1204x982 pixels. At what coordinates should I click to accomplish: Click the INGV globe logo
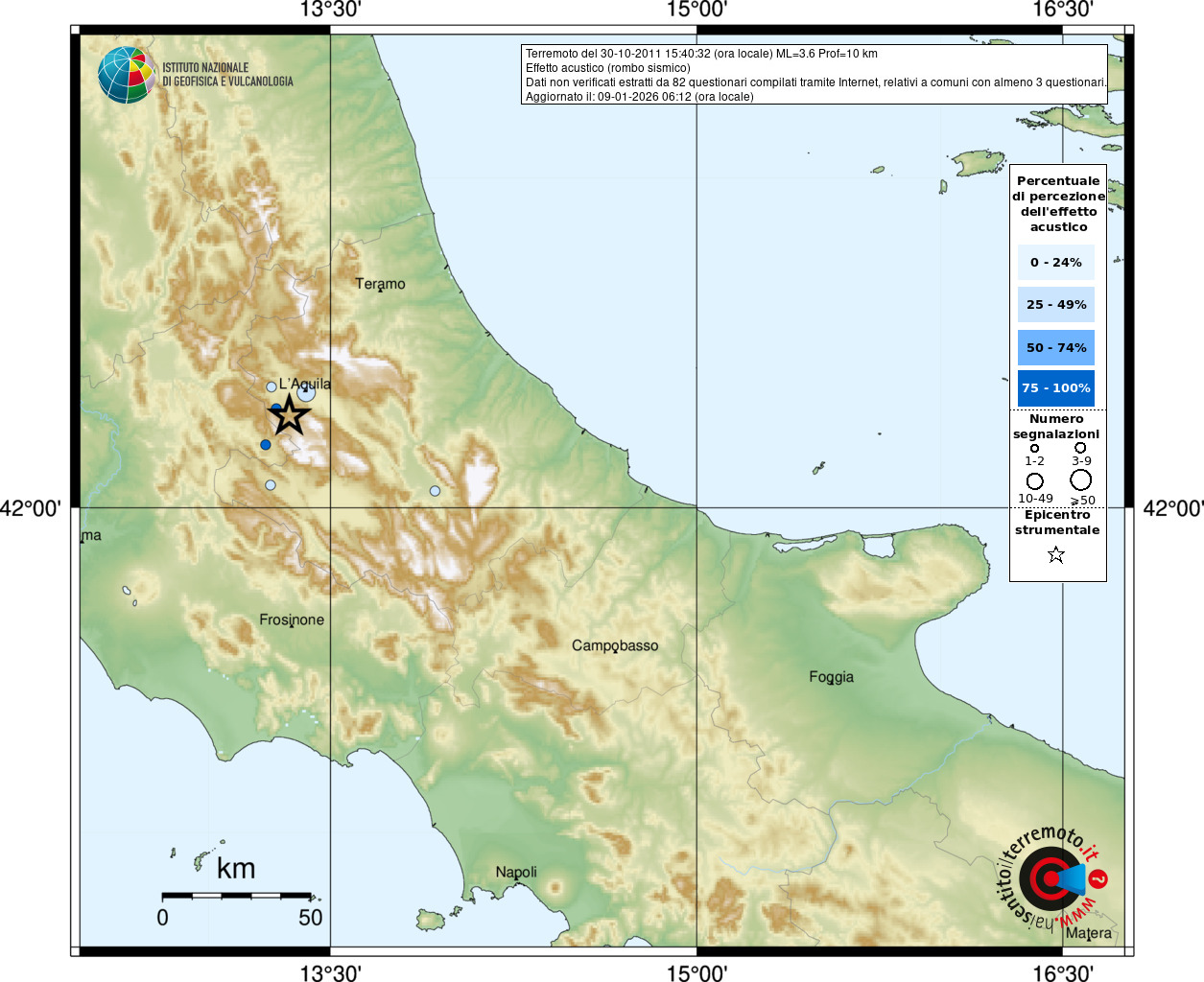point(127,75)
